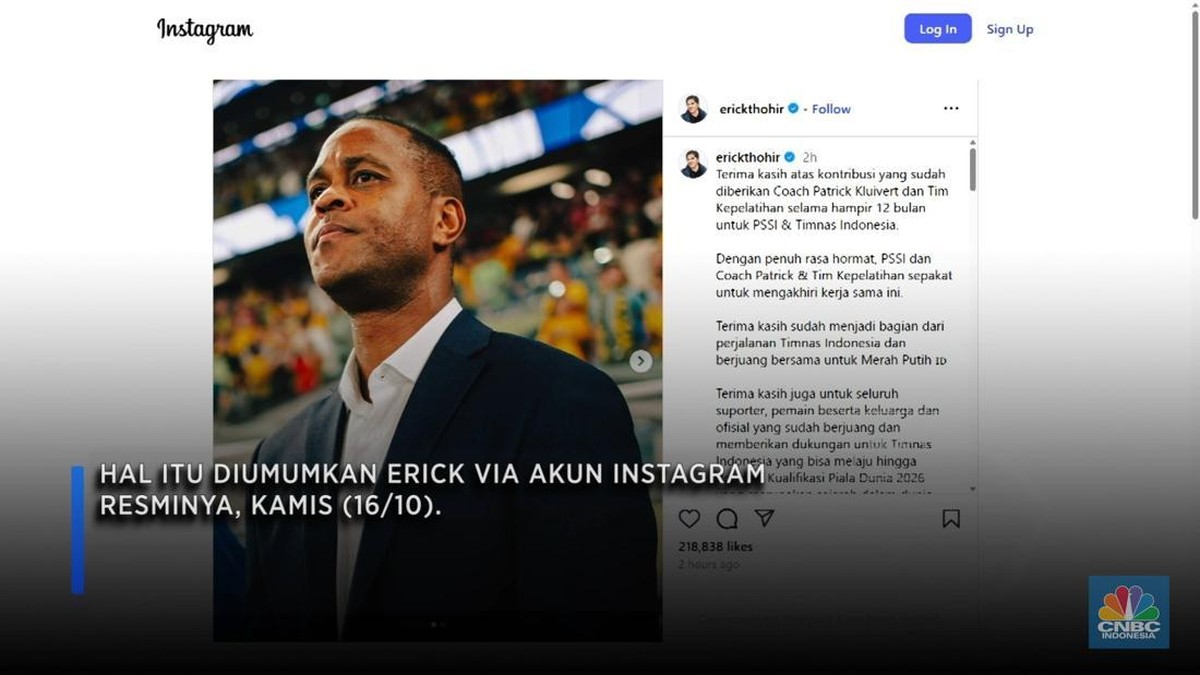Click the page's vertical scrollbar
Image resolution: width=1200 pixels, height=675 pixels.
click(x=1194, y=110)
